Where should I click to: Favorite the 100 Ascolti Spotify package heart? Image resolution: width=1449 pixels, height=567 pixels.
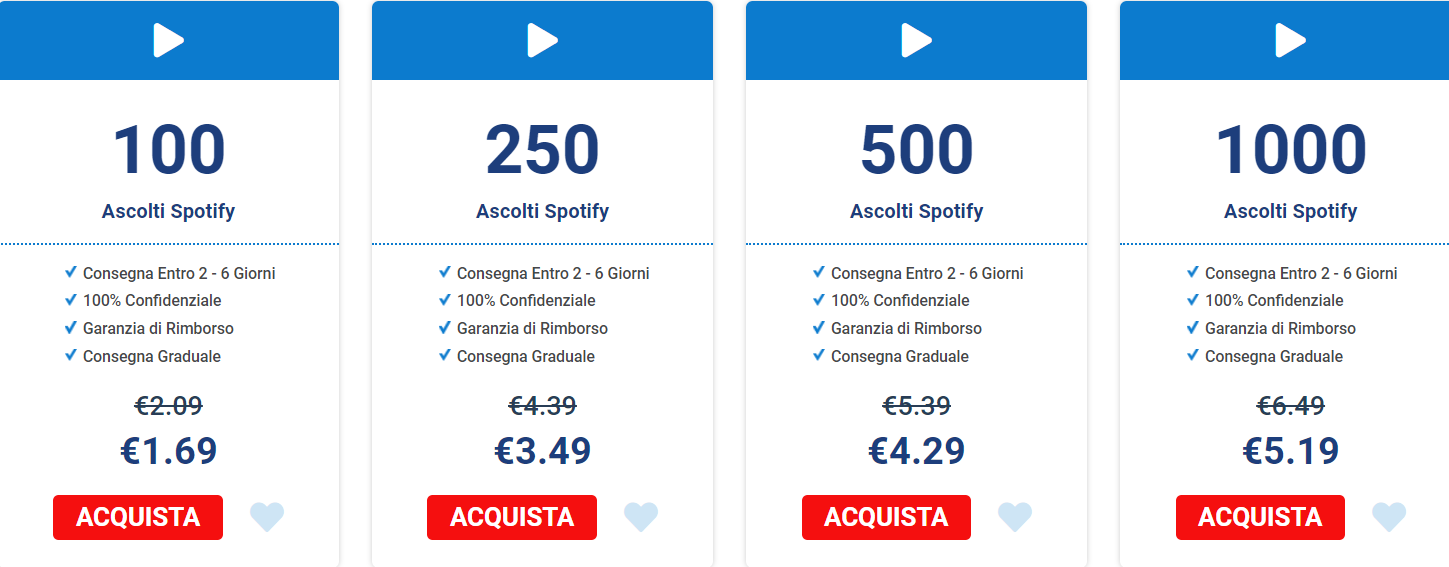(x=267, y=517)
